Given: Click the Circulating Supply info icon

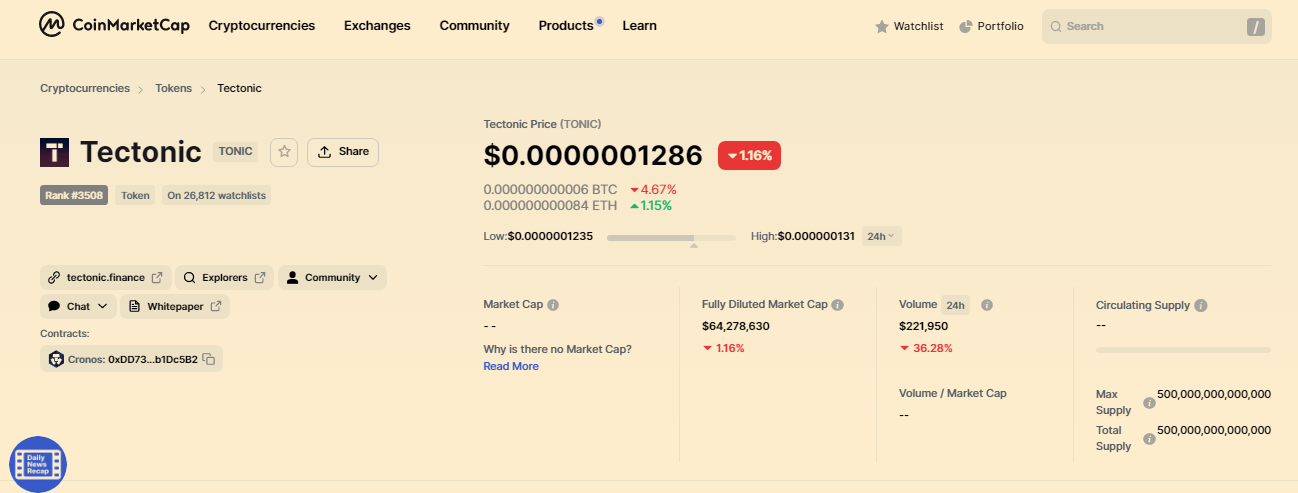Looking at the screenshot, I should tap(1201, 305).
